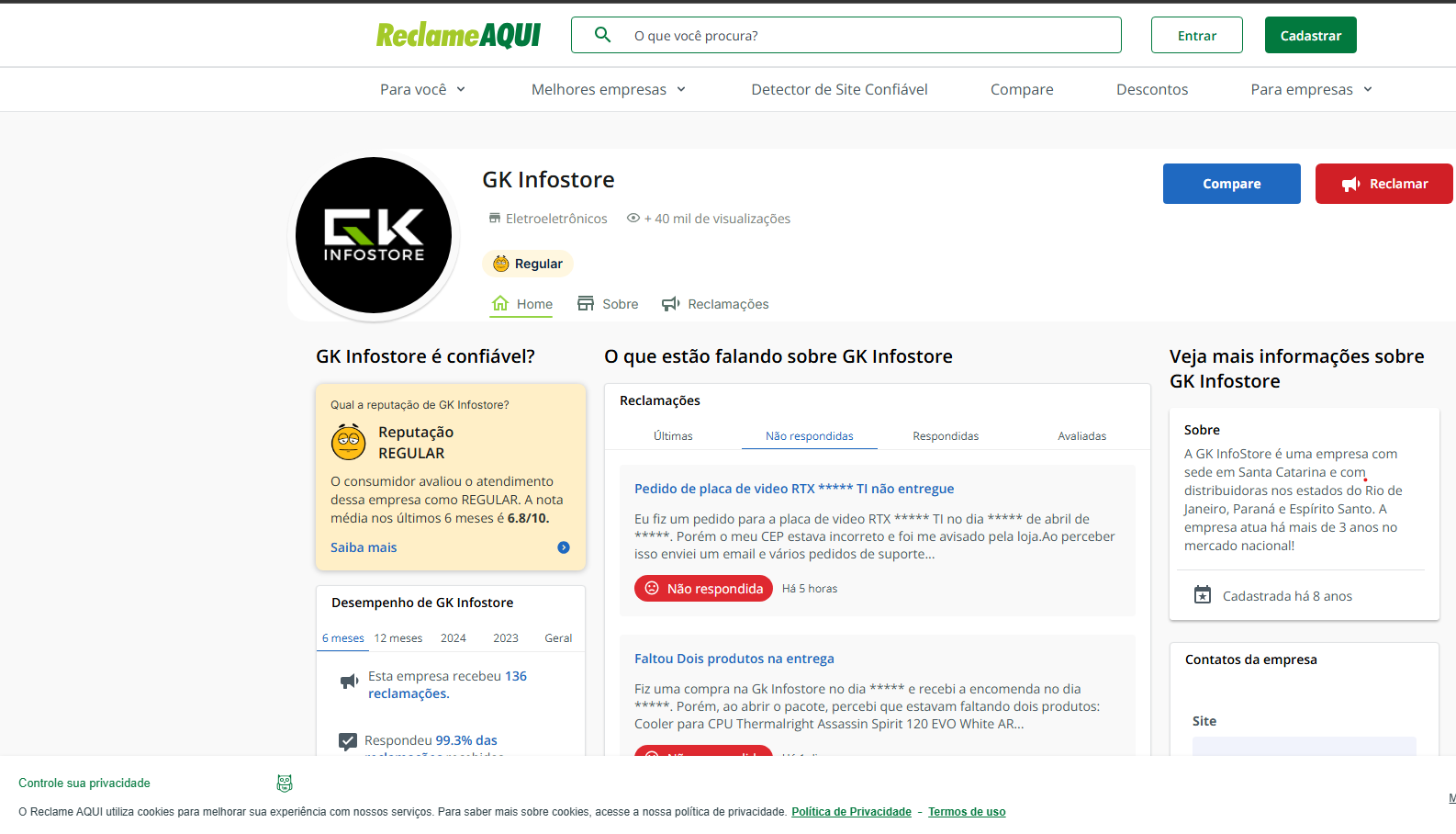Switch to the Respondidas tab
Screen dimensions: 1456x834
946,436
